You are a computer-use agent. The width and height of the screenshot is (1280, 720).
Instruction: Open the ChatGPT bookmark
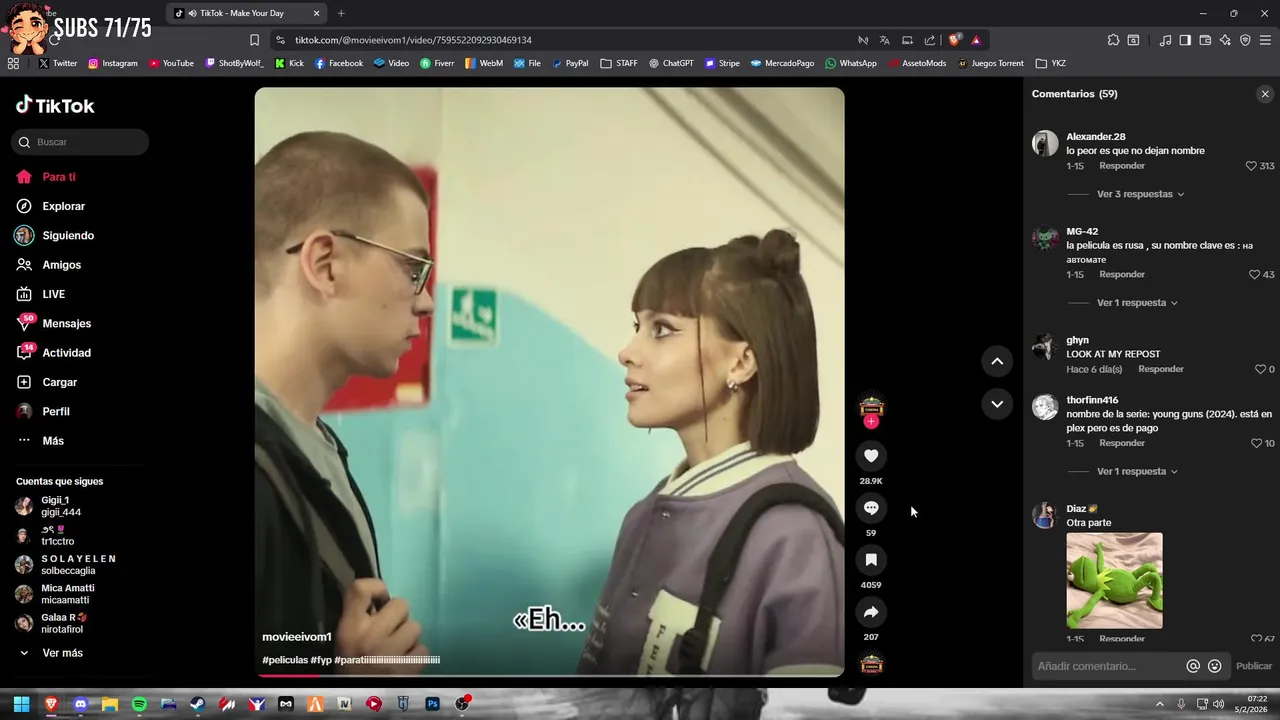(x=671, y=63)
